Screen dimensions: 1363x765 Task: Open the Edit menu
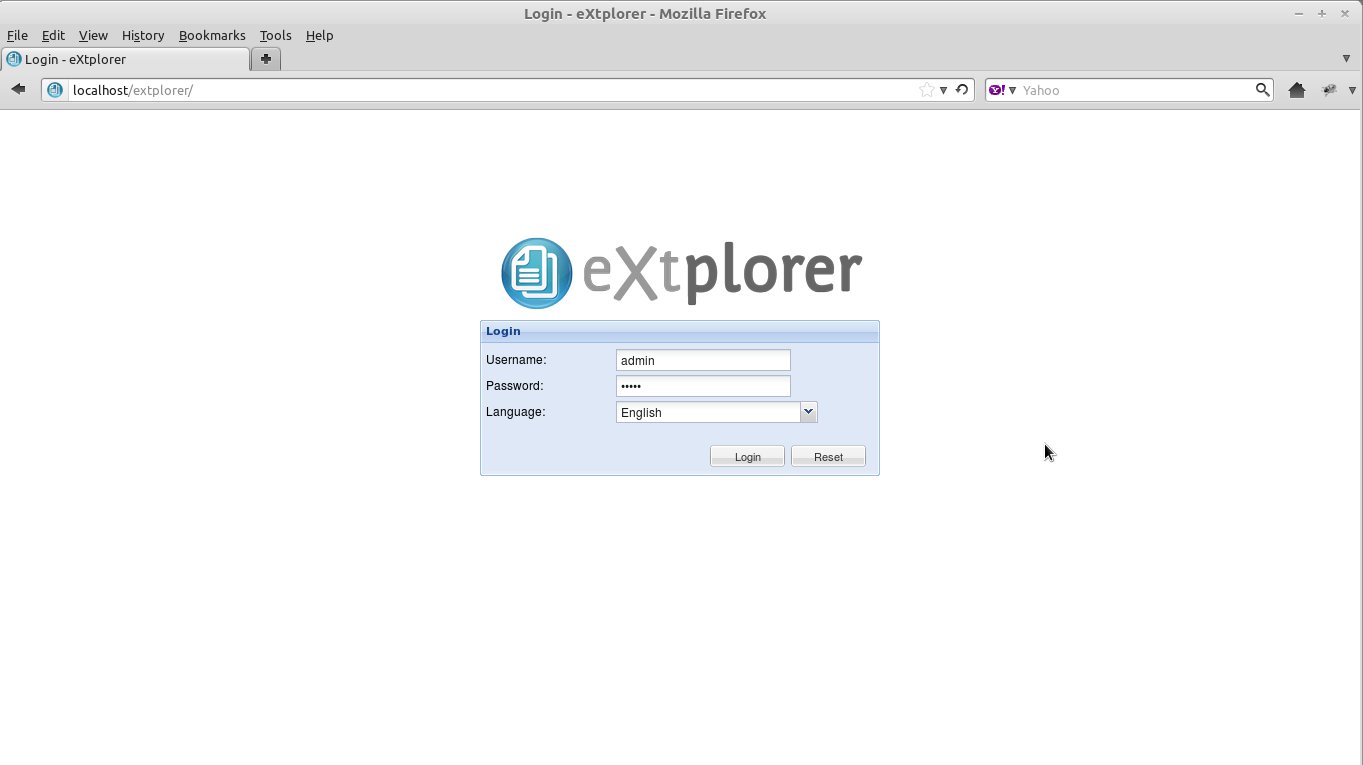tap(53, 35)
